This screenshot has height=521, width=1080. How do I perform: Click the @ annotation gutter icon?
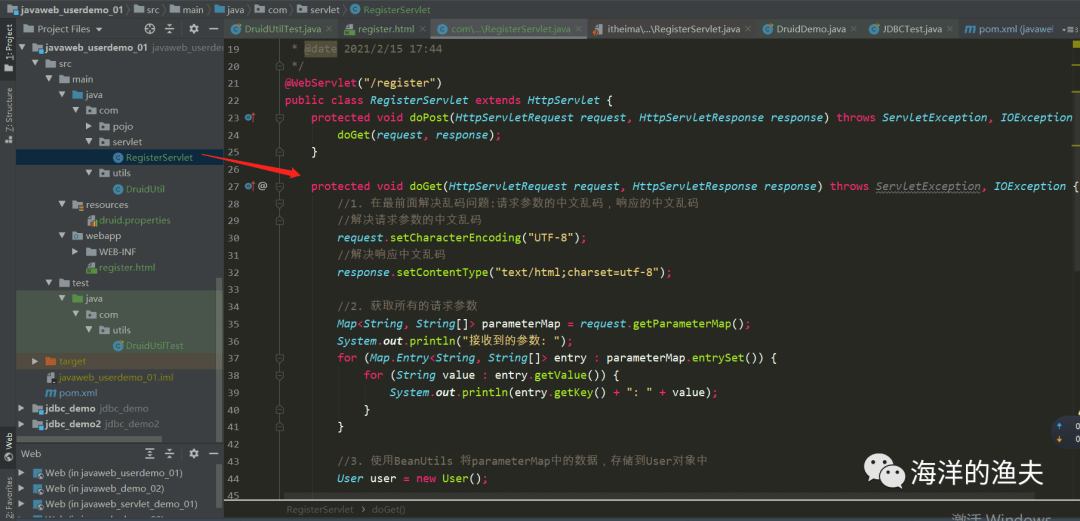point(262,186)
